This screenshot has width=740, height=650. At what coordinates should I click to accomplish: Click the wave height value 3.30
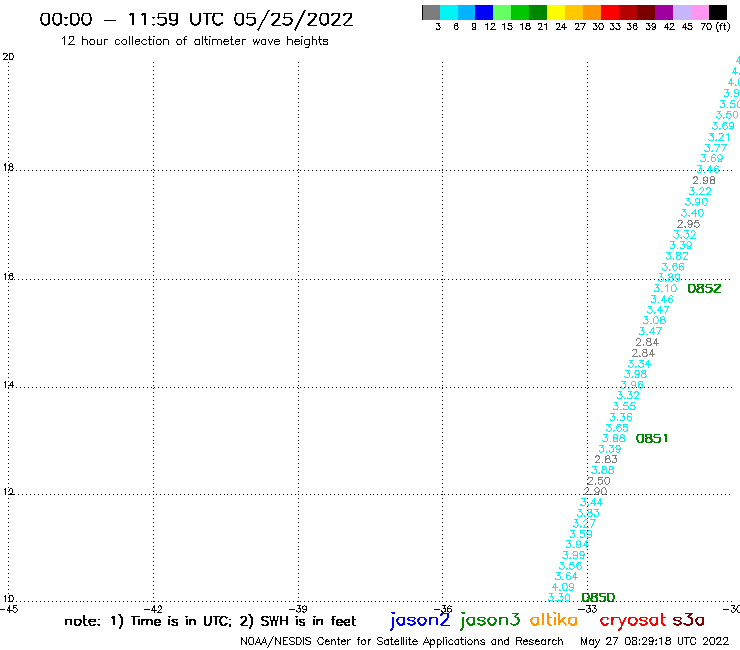pos(559,598)
